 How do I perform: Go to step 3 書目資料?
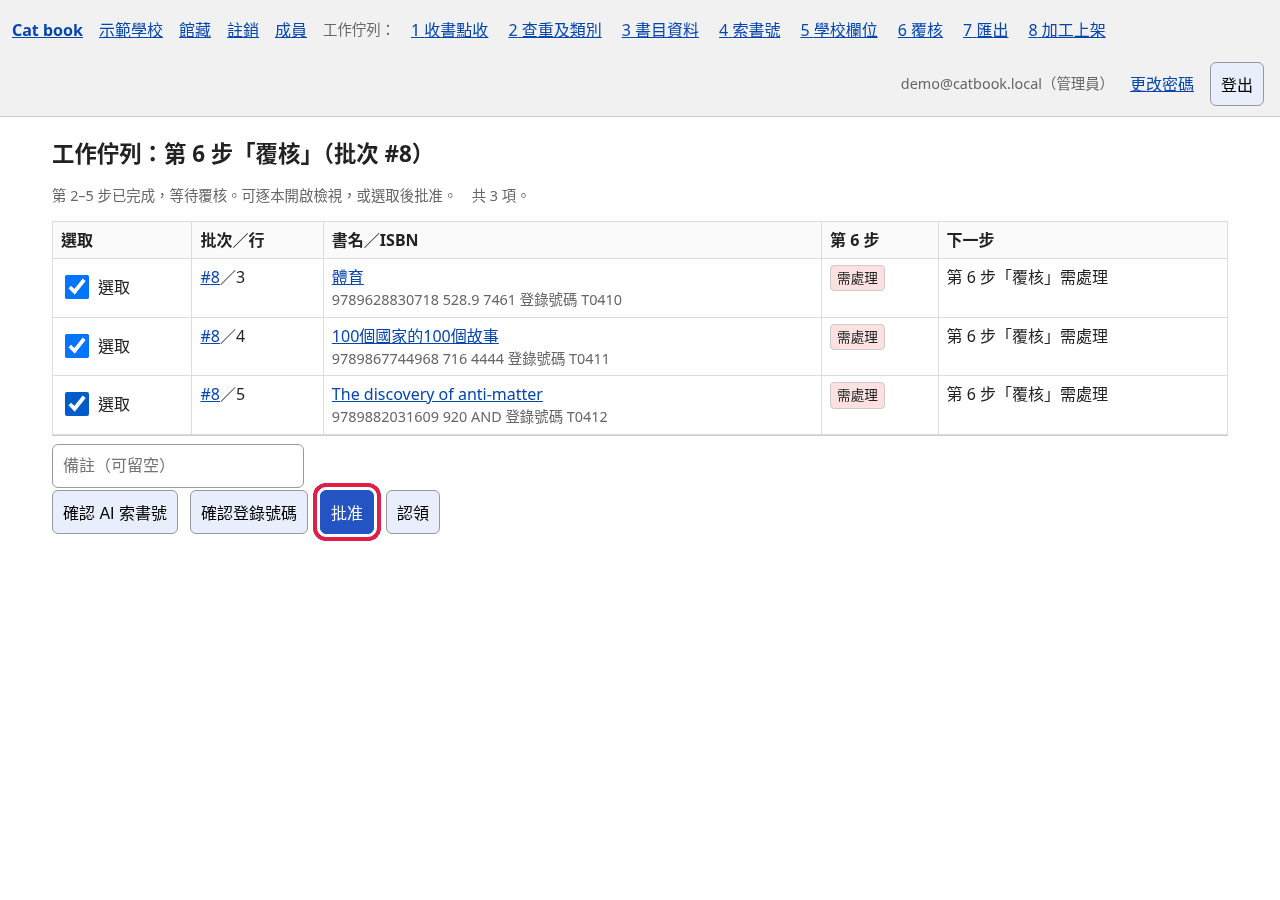pos(660,30)
